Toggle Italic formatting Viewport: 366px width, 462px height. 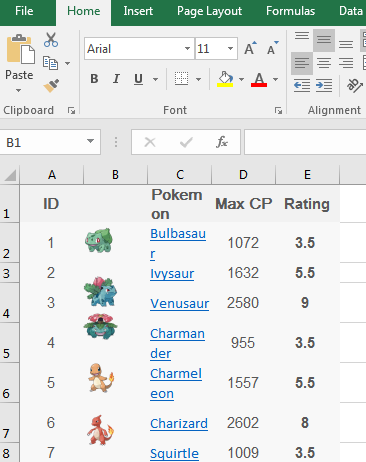click(116, 79)
